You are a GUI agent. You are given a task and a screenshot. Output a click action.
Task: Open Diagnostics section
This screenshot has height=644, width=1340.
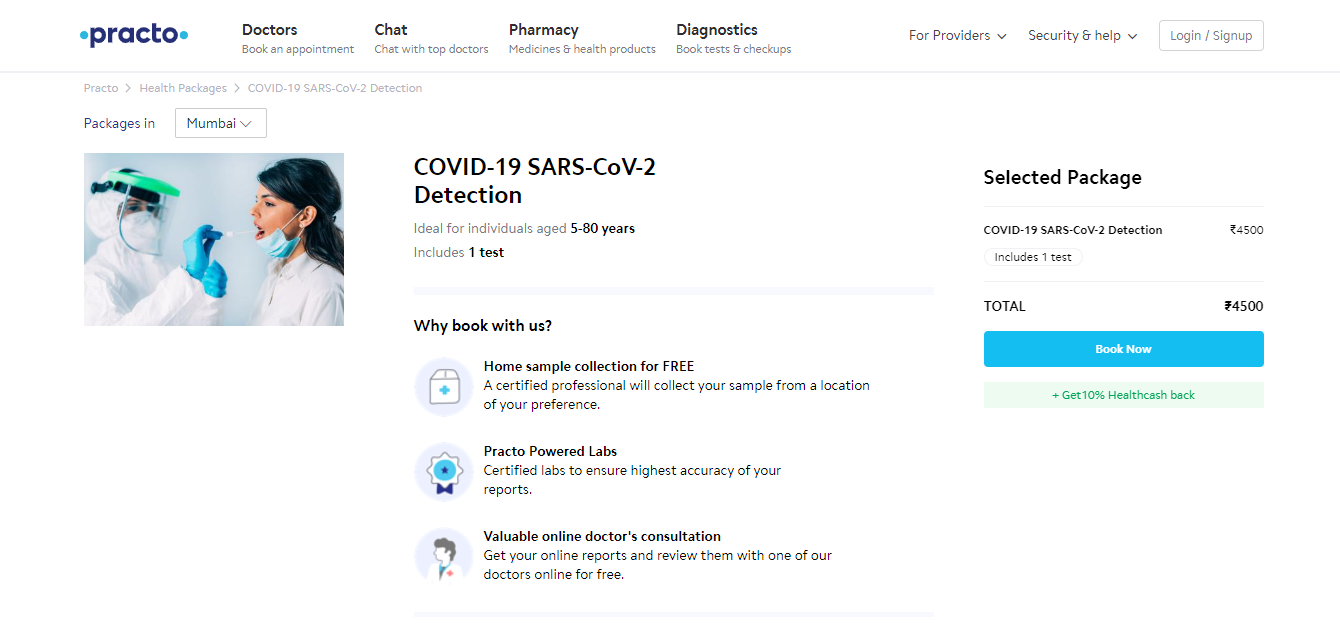tap(733, 38)
